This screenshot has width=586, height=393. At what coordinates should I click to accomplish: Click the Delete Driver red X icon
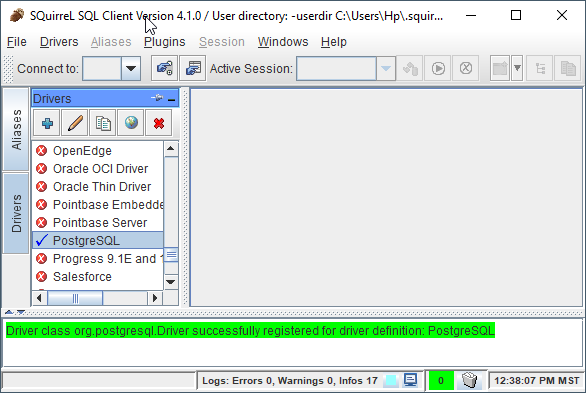pyautogui.click(x=159, y=123)
